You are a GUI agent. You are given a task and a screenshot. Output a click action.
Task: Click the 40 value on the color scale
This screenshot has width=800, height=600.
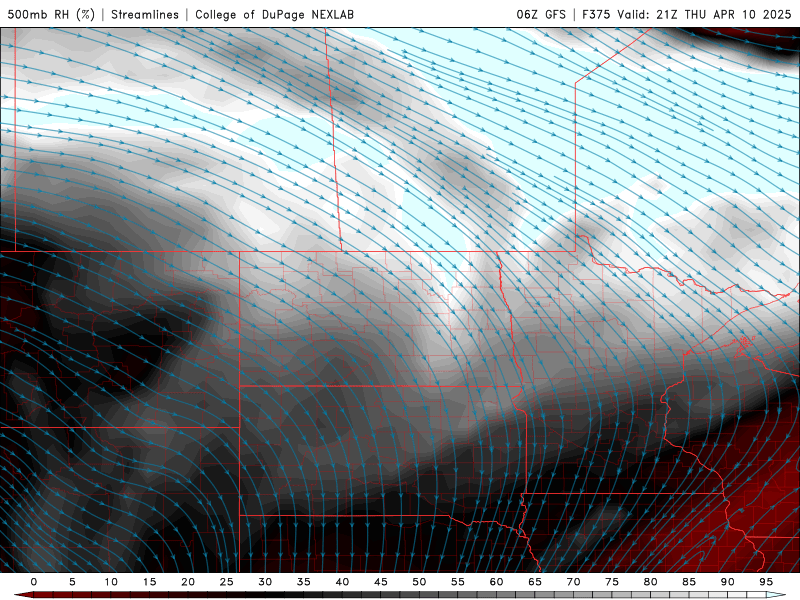pyautogui.click(x=342, y=582)
